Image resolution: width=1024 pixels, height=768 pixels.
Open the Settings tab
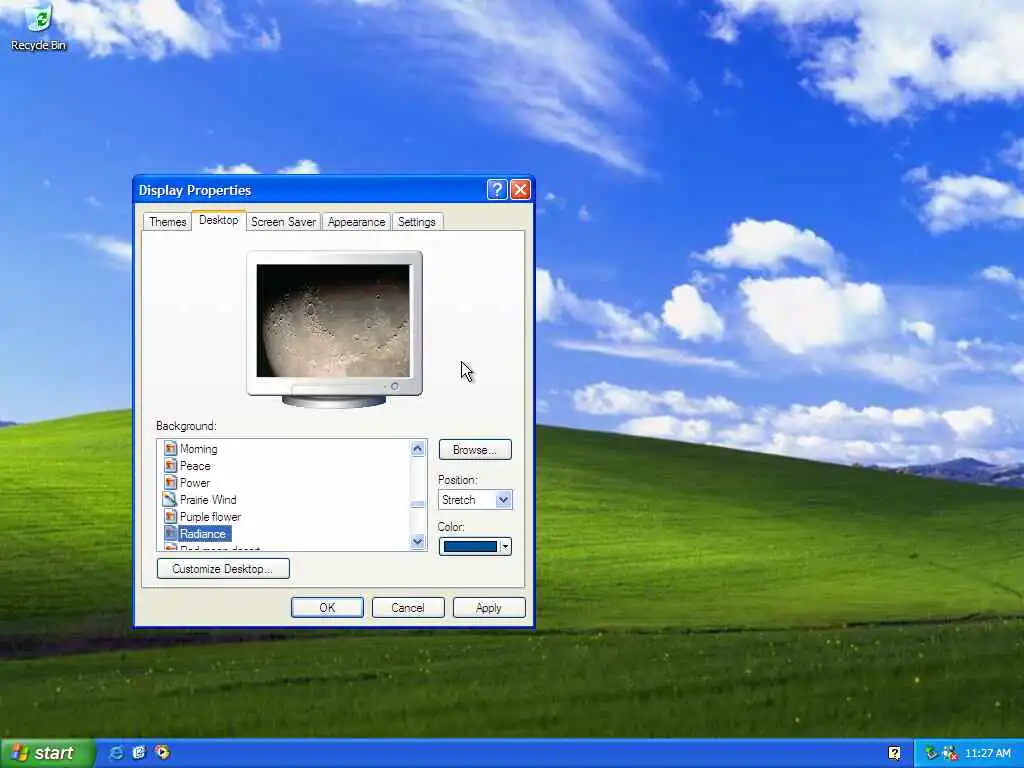pos(417,221)
